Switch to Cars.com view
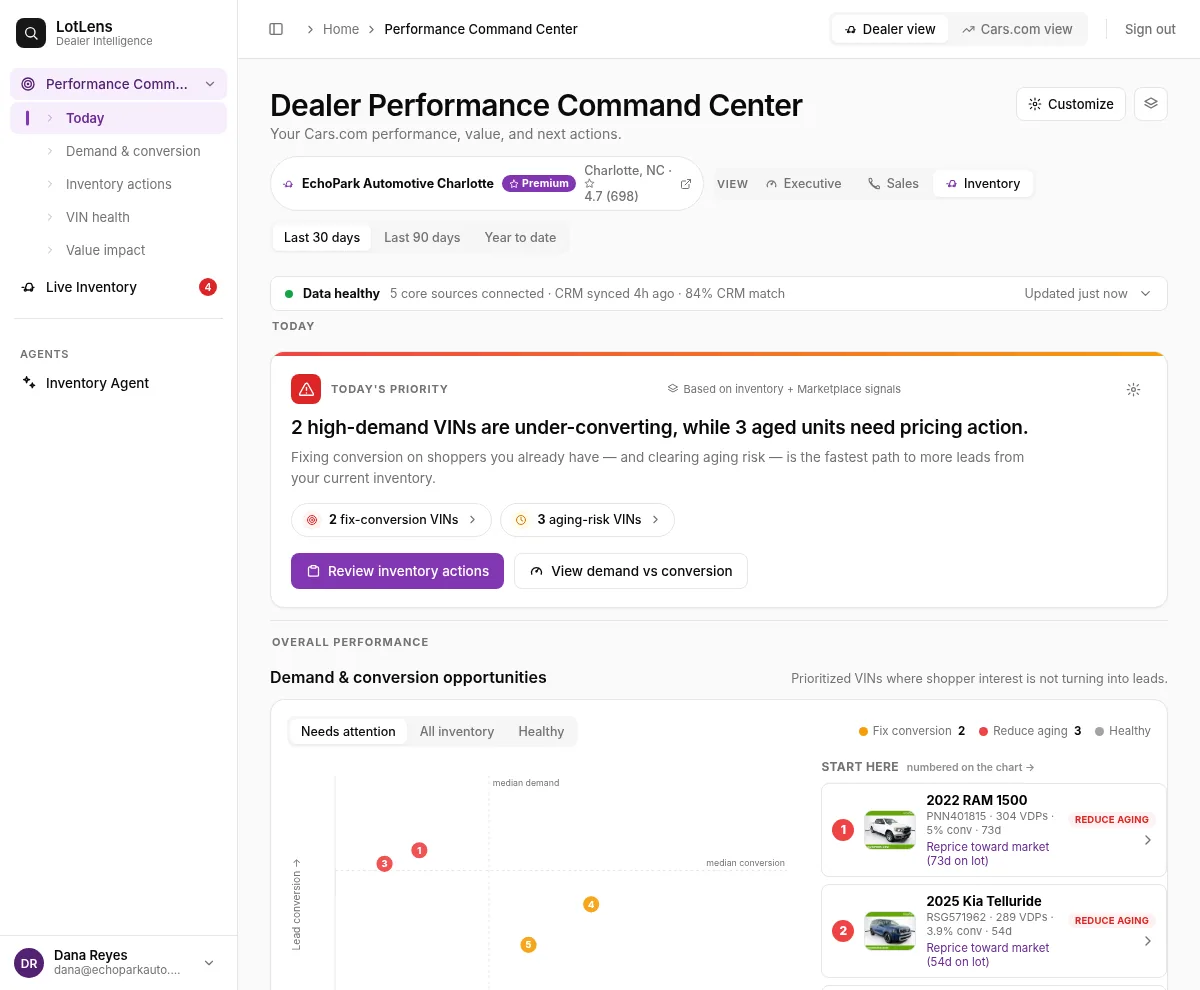This screenshot has width=1200, height=990. point(1017,29)
